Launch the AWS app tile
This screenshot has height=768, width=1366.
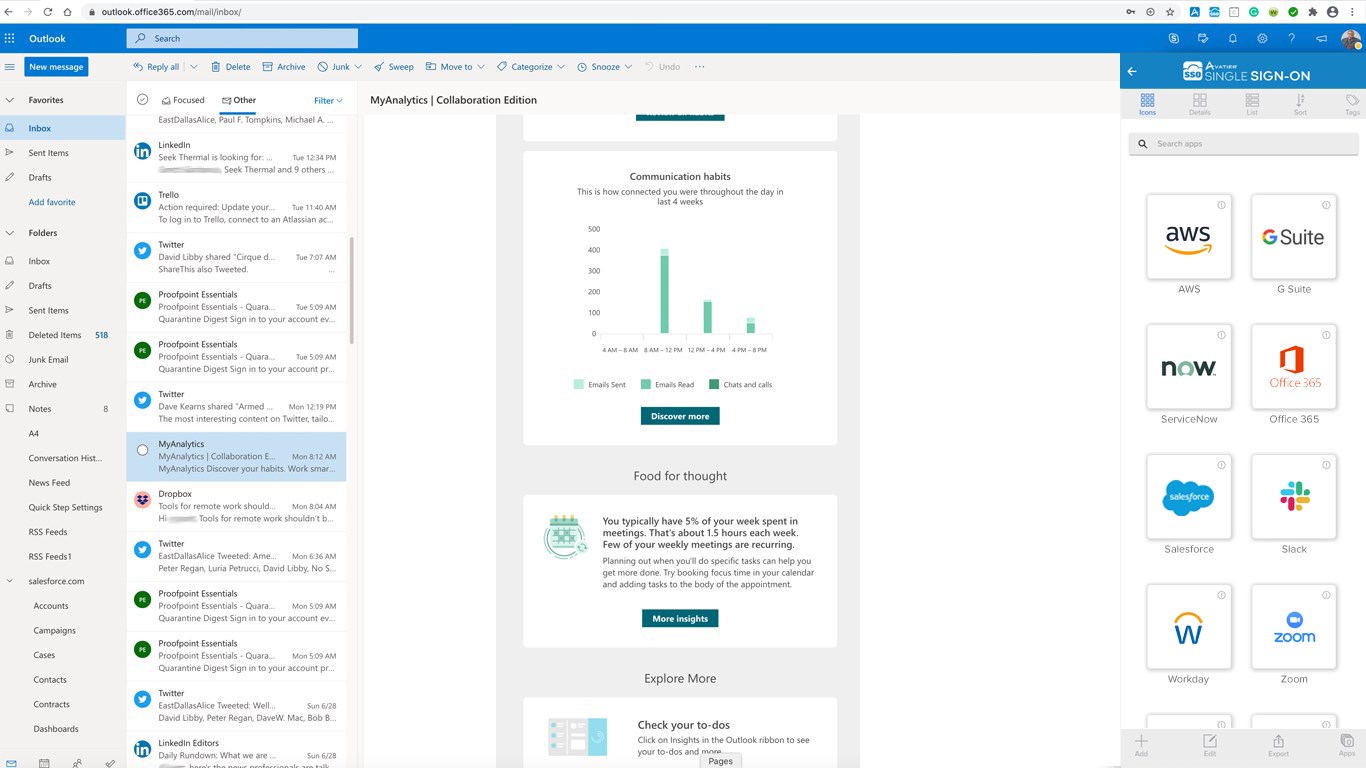[x=1189, y=237]
